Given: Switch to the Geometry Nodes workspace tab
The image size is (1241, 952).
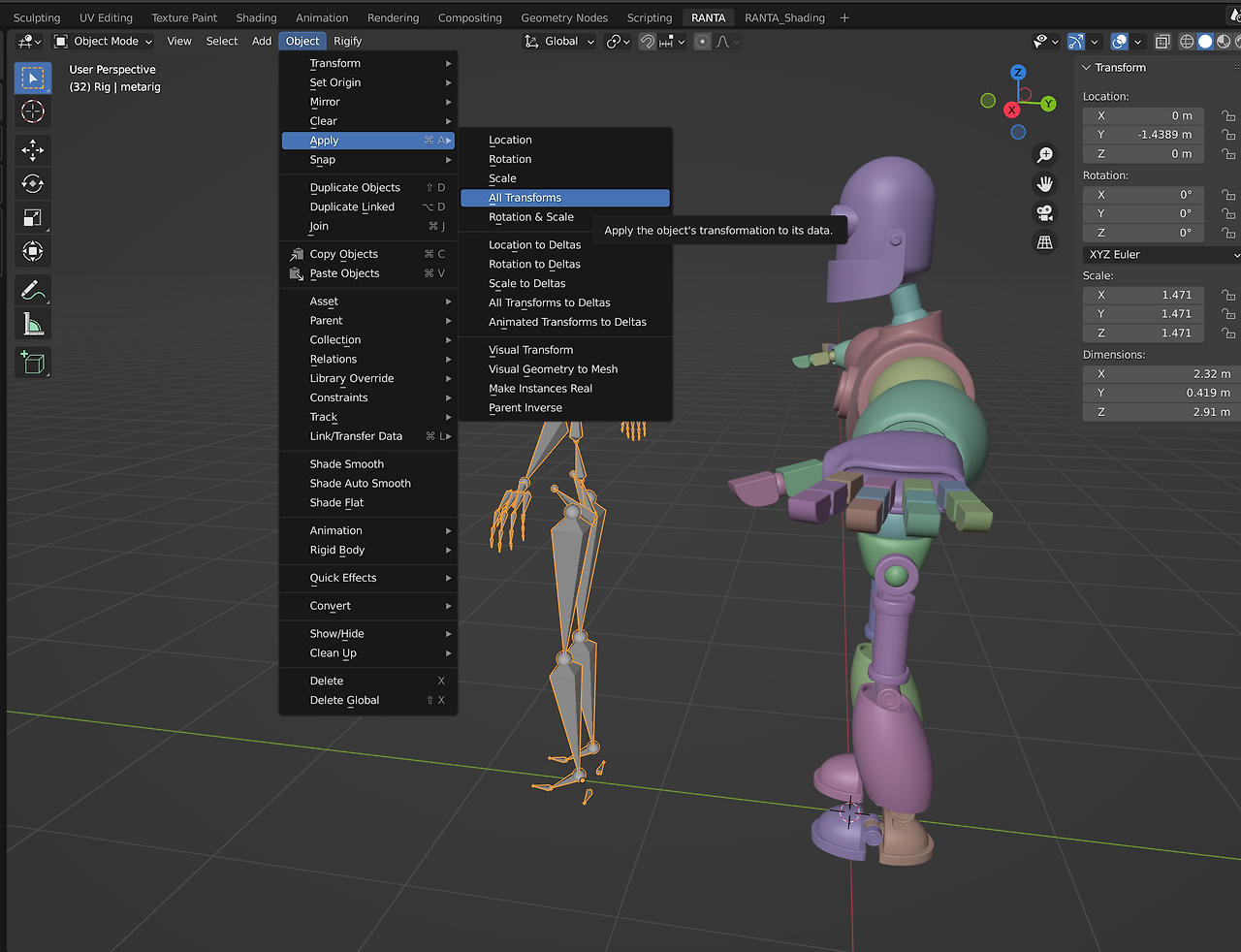Looking at the screenshot, I should point(564,17).
